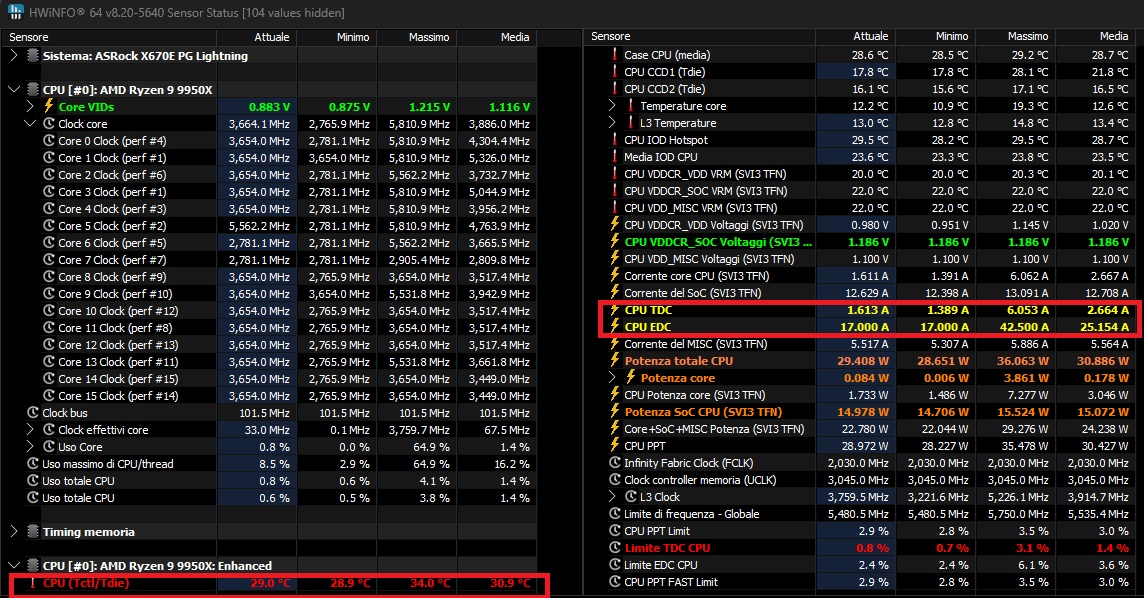Click the lightning icon of Potenza totale CPU

[614, 361]
